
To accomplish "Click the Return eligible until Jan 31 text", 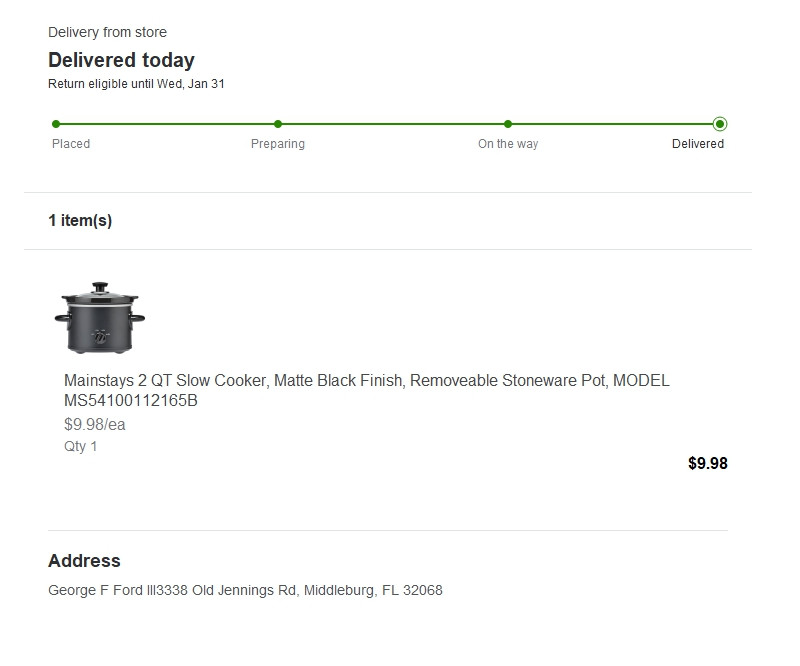I will click(x=136, y=84).
